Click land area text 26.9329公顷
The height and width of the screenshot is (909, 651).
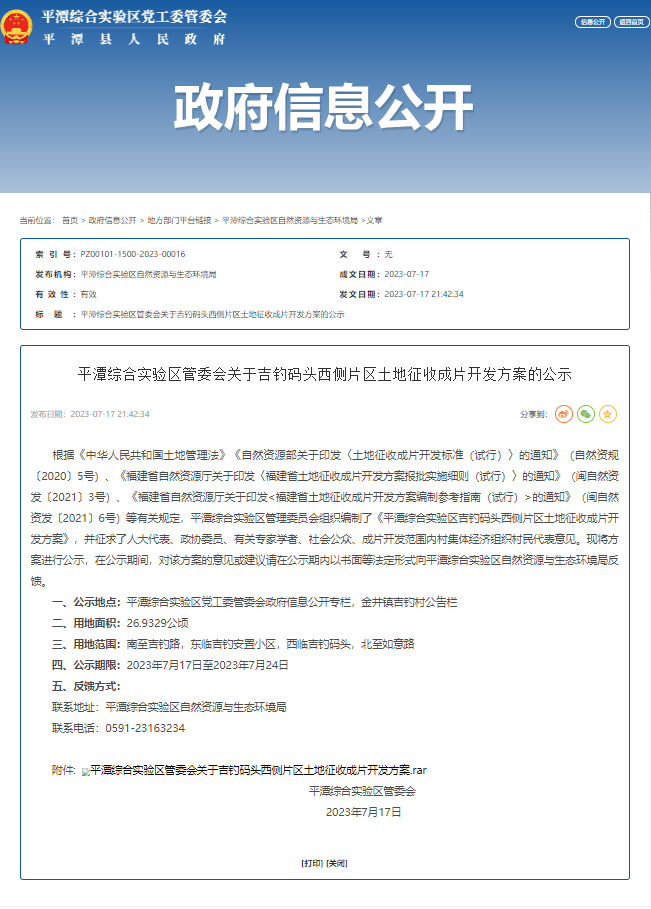[157, 623]
